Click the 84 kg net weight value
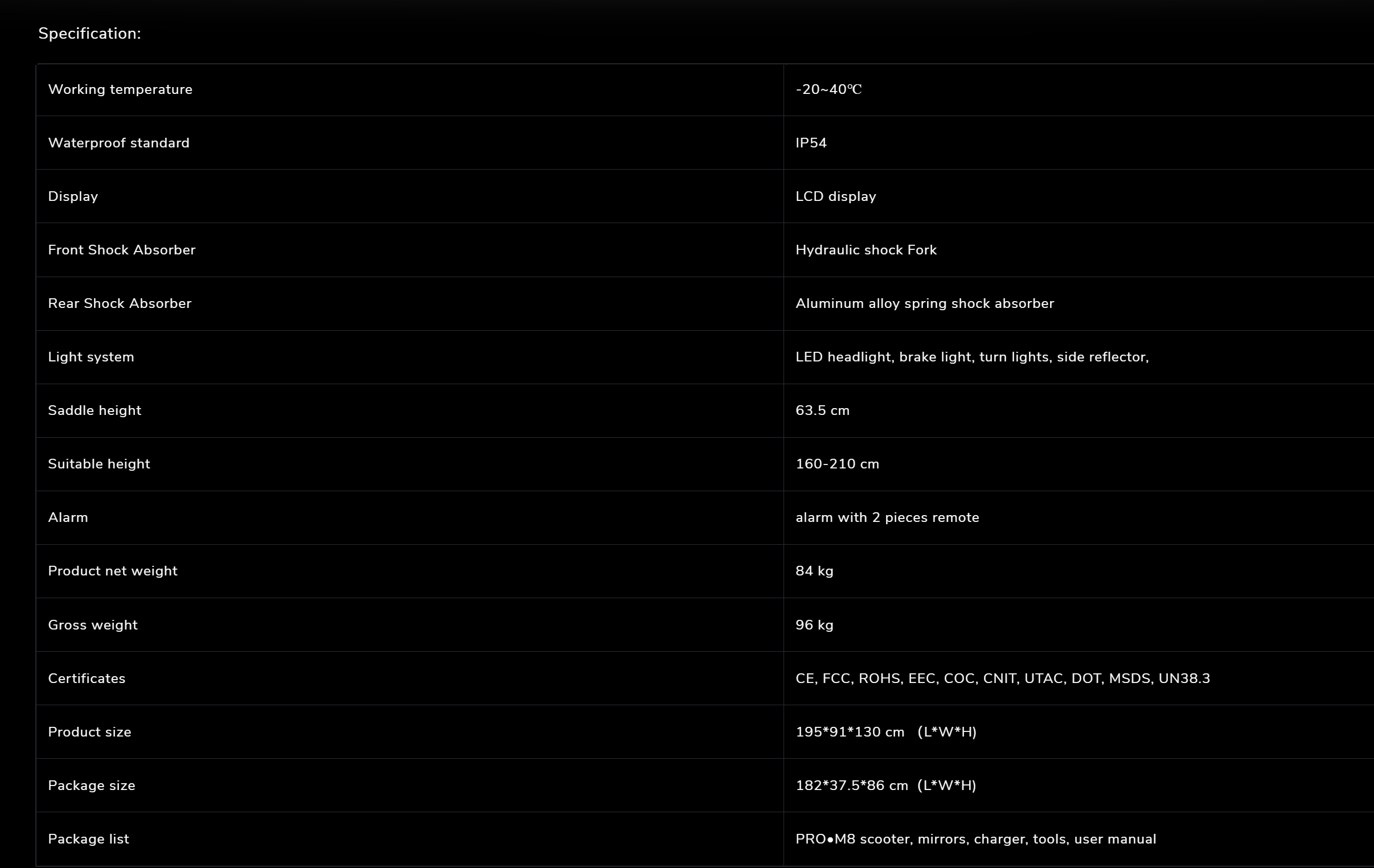The image size is (1374, 868). point(814,571)
